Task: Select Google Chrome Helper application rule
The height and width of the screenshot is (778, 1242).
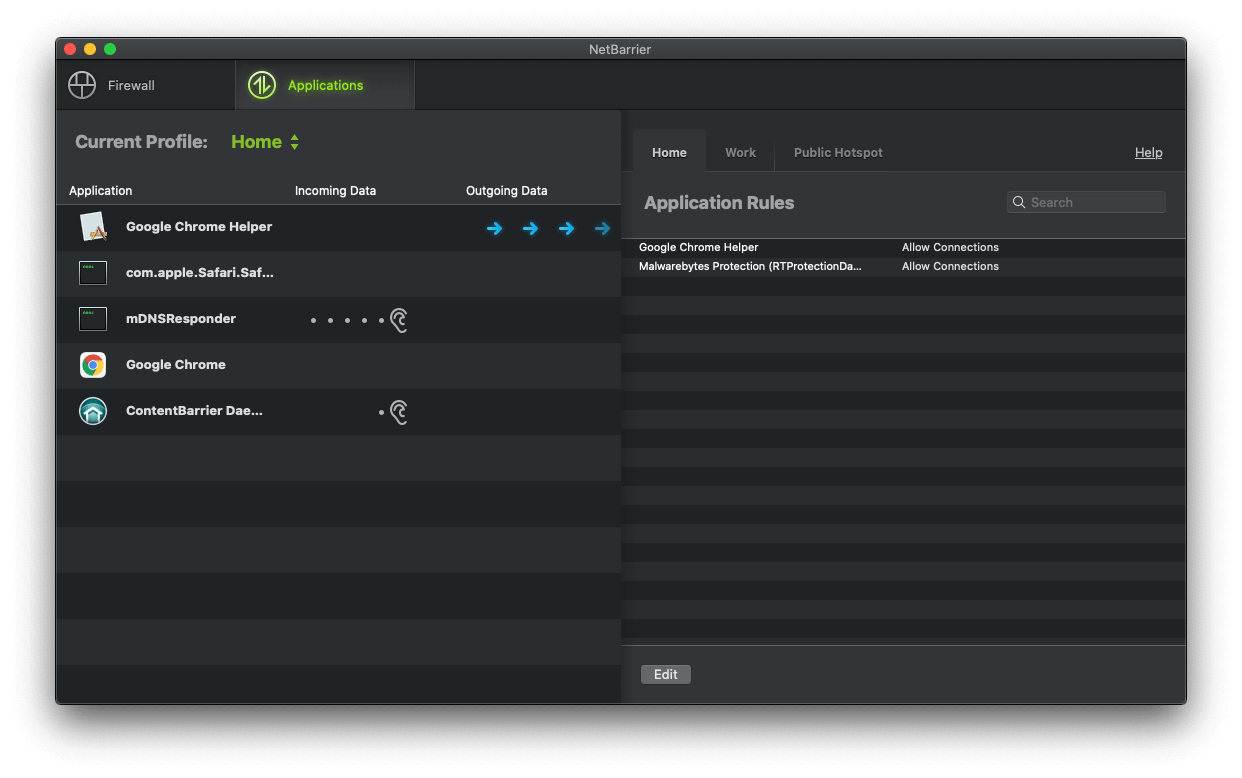Action: (903, 247)
